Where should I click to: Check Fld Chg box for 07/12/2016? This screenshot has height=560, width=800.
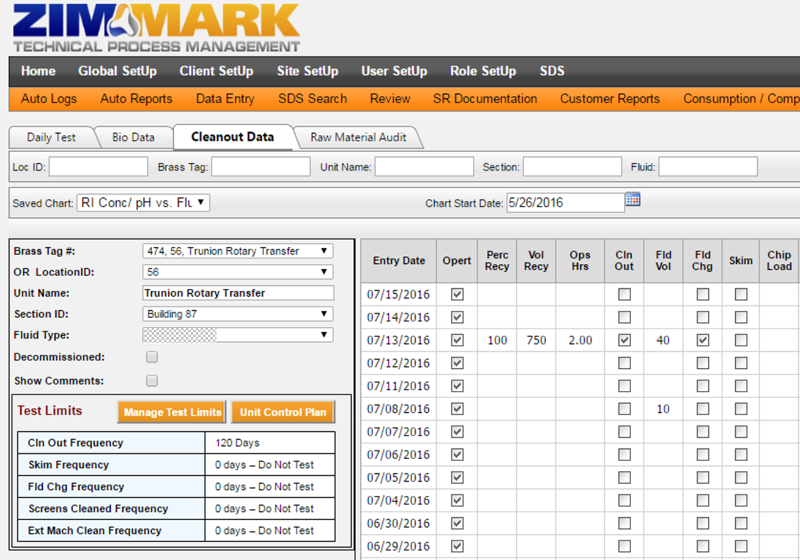pos(703,363)
